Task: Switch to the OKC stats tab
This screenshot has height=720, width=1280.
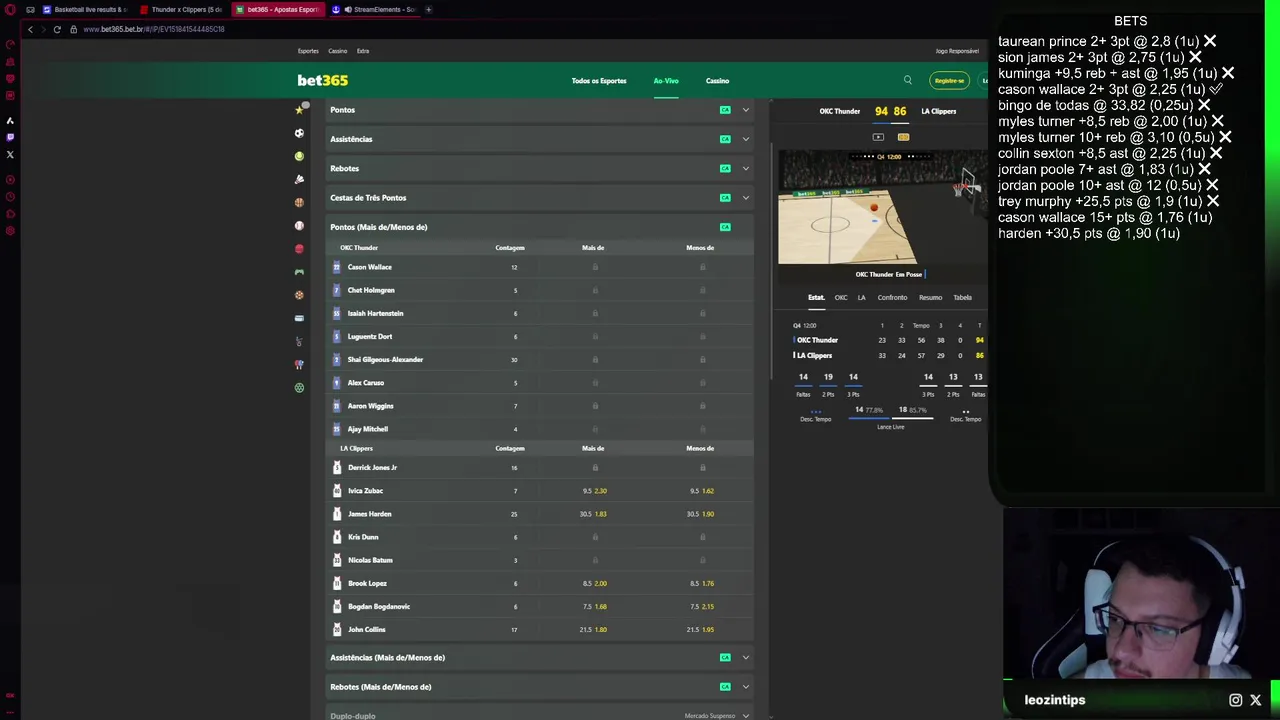Action: (x=841, y=297)
